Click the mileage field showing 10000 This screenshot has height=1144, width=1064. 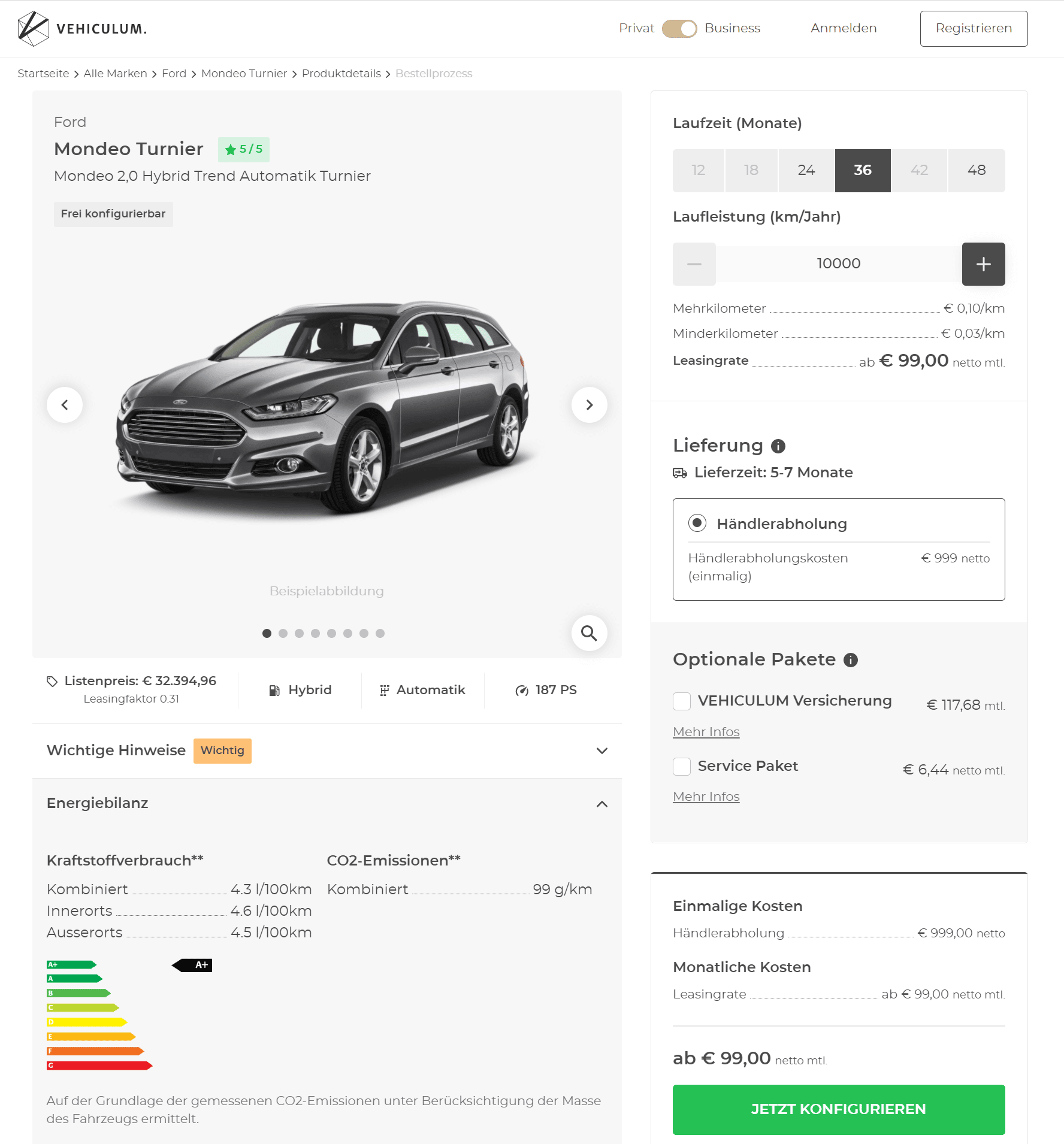(x=839, y=264)
